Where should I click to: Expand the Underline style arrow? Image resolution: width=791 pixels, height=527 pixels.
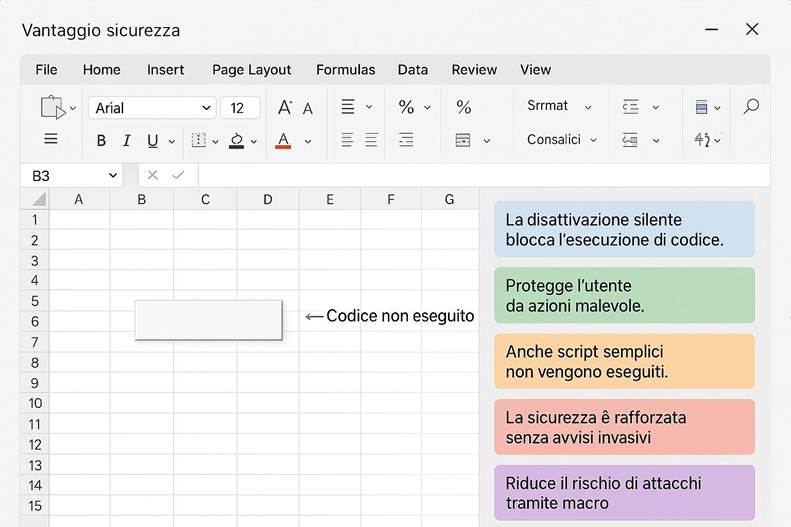click(x=172, y=142)
